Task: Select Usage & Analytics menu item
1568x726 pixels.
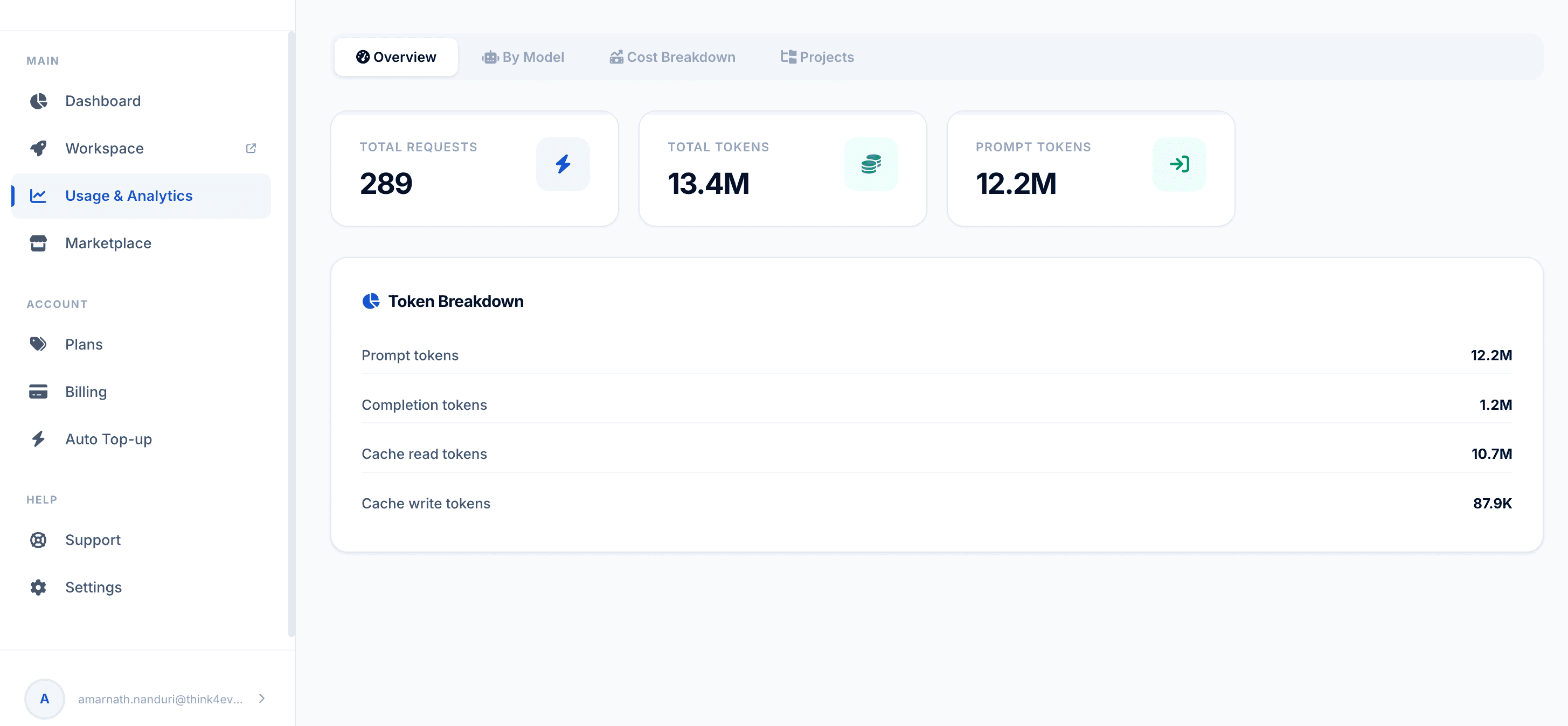Action: [x=141, y=196]
